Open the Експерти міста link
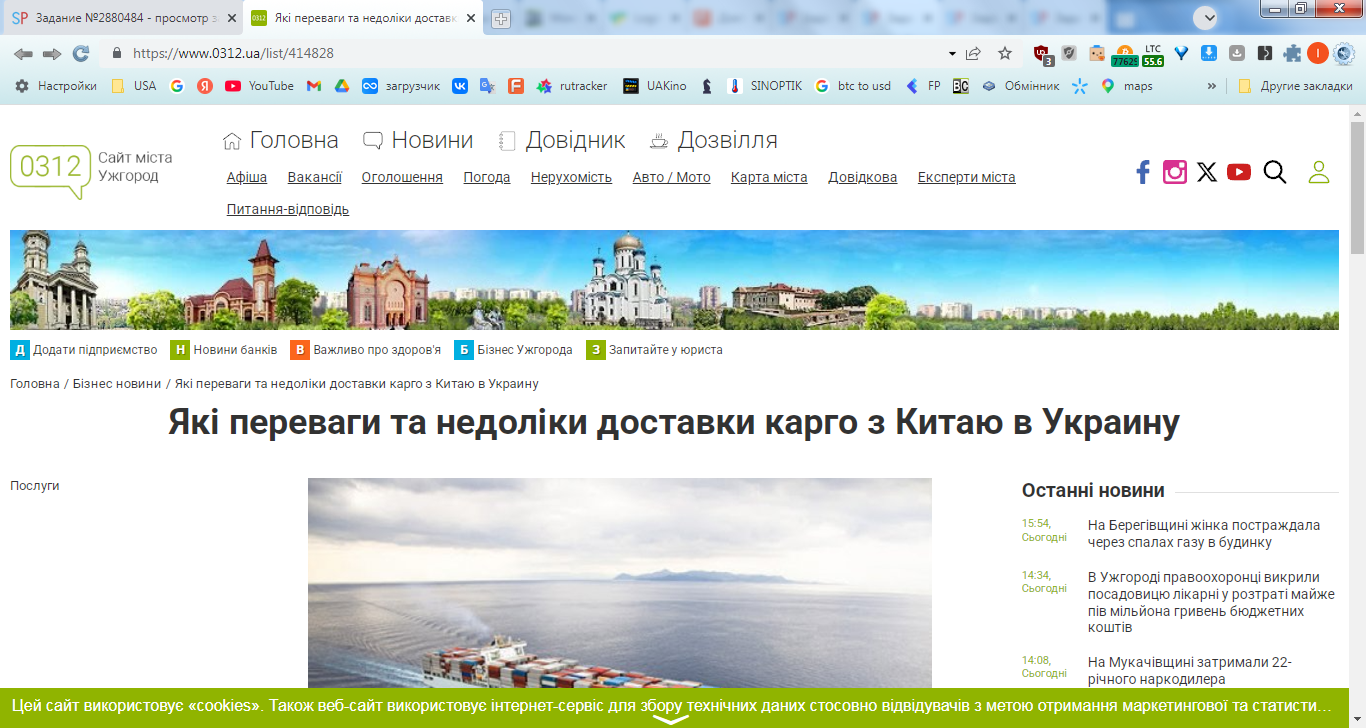 (967, 177)
